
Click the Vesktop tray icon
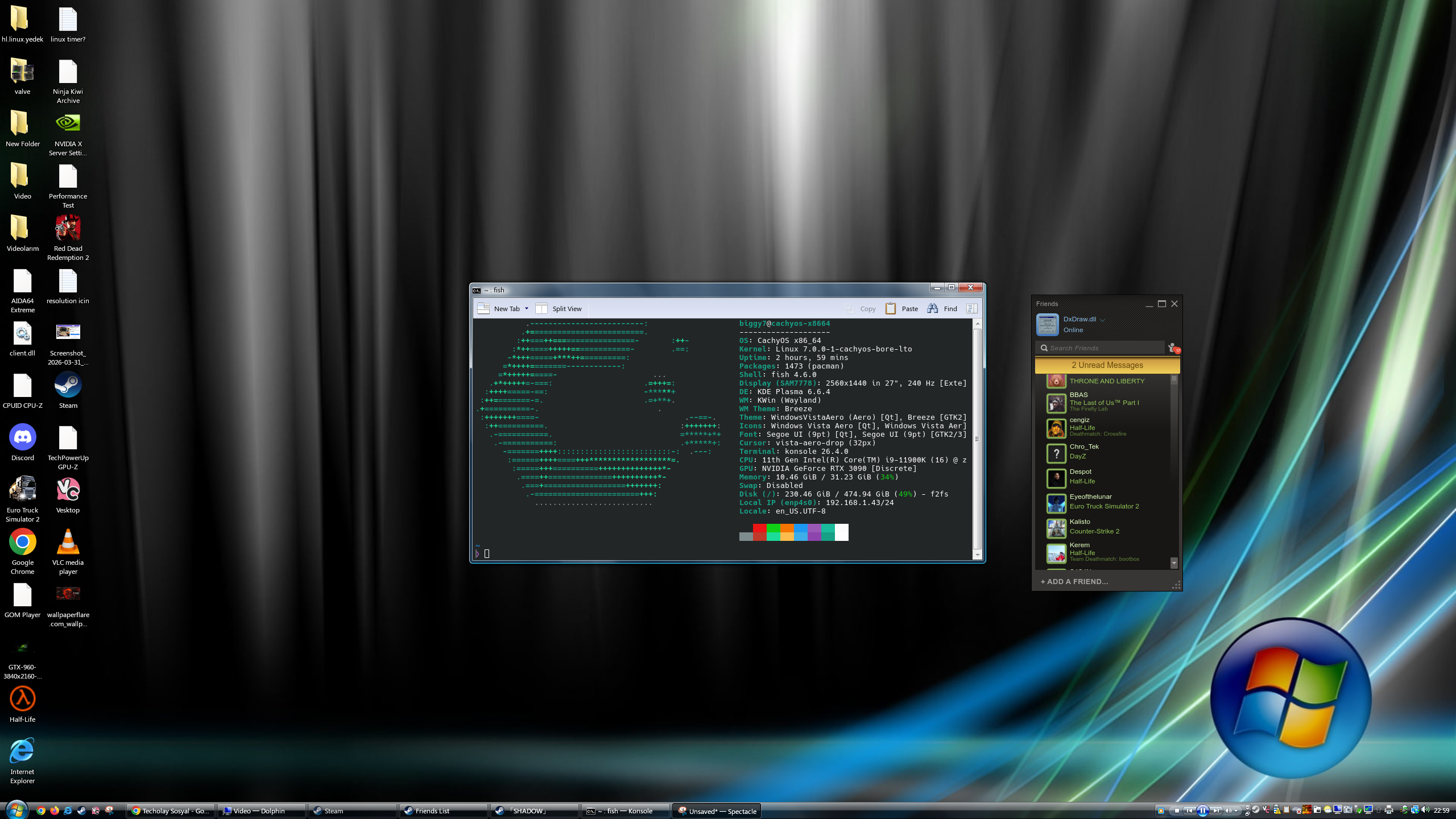coord(1266,810)
